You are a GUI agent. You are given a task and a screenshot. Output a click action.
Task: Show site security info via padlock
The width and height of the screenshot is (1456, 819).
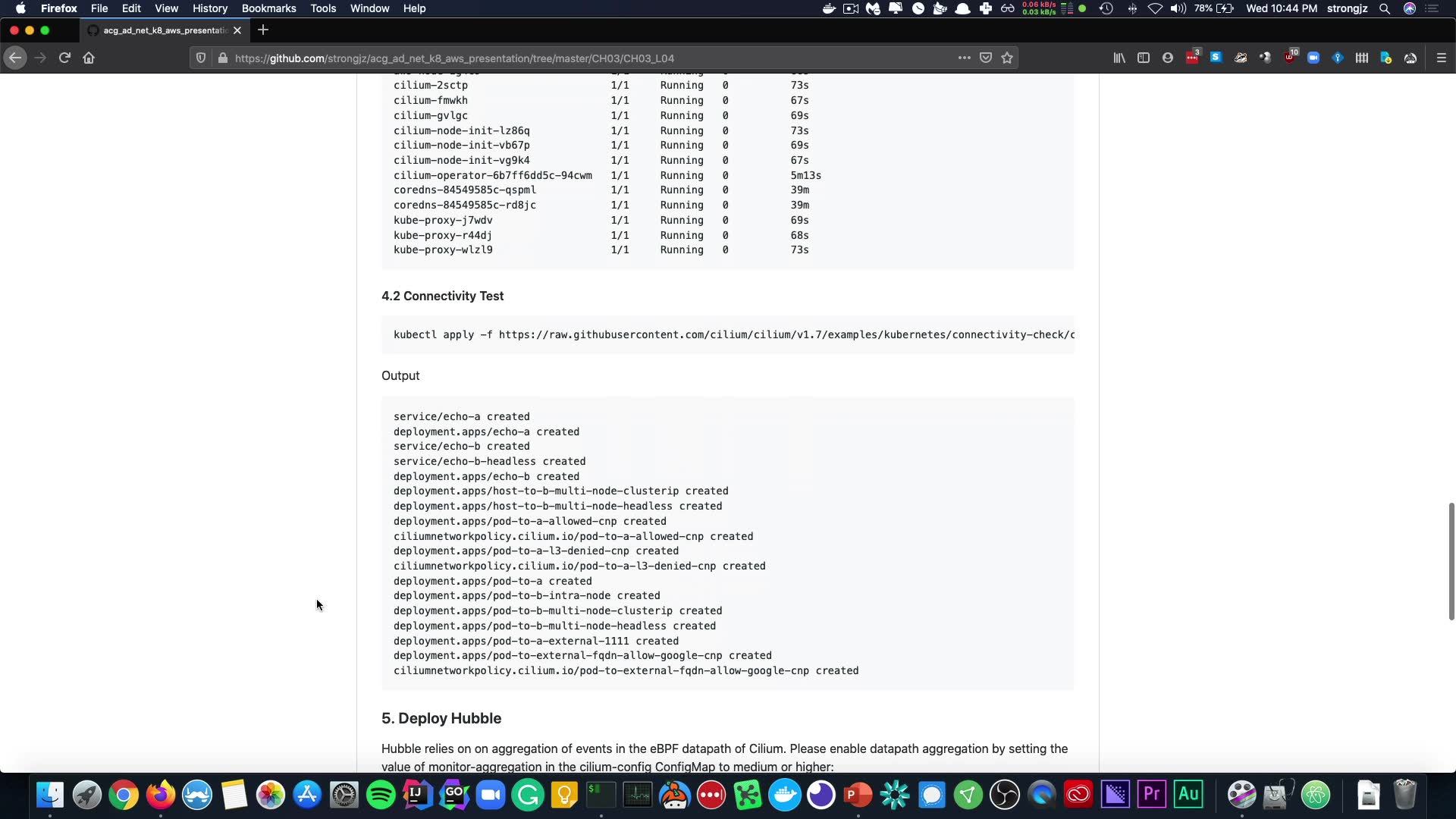(222, 58)
